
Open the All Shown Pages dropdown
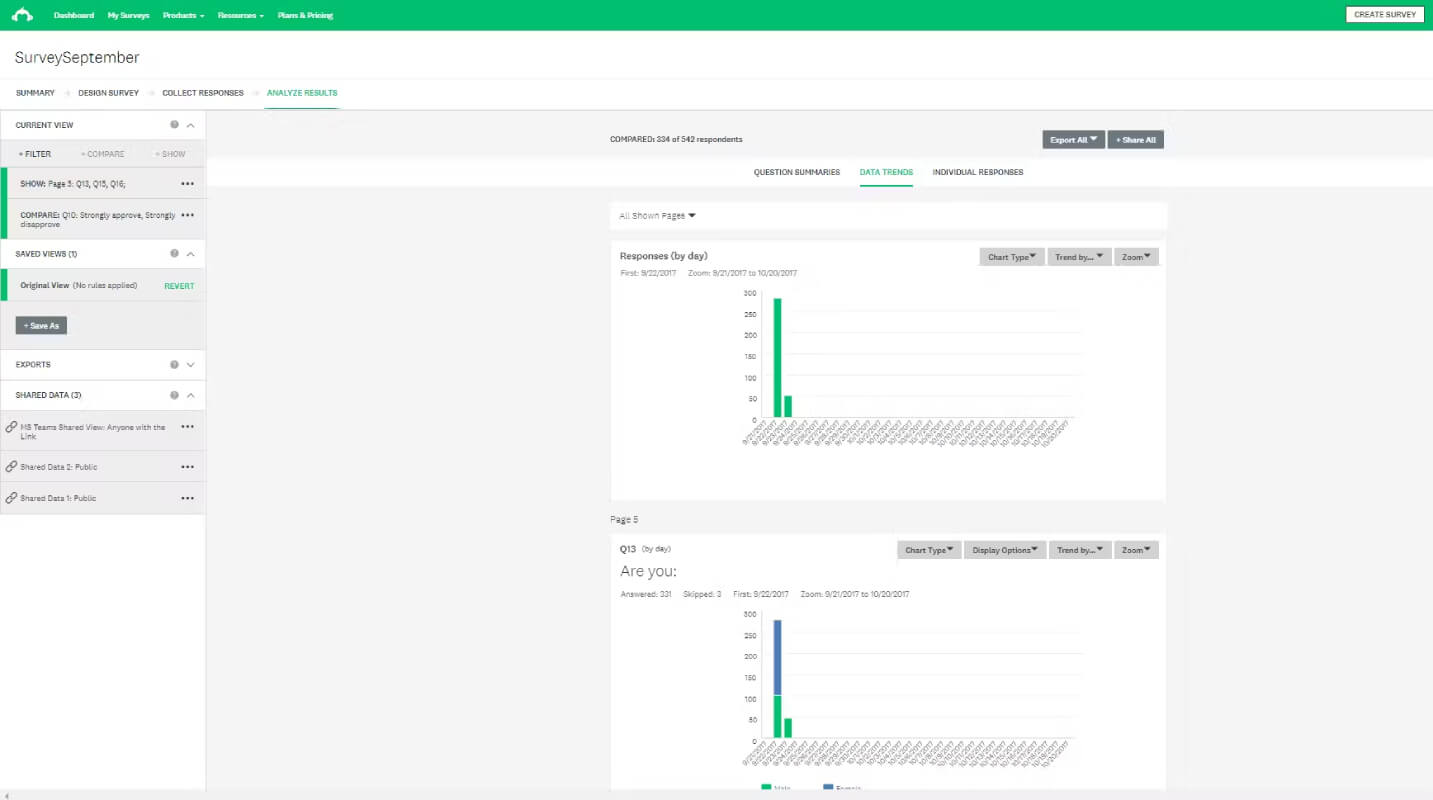click(x=657, y=216)
